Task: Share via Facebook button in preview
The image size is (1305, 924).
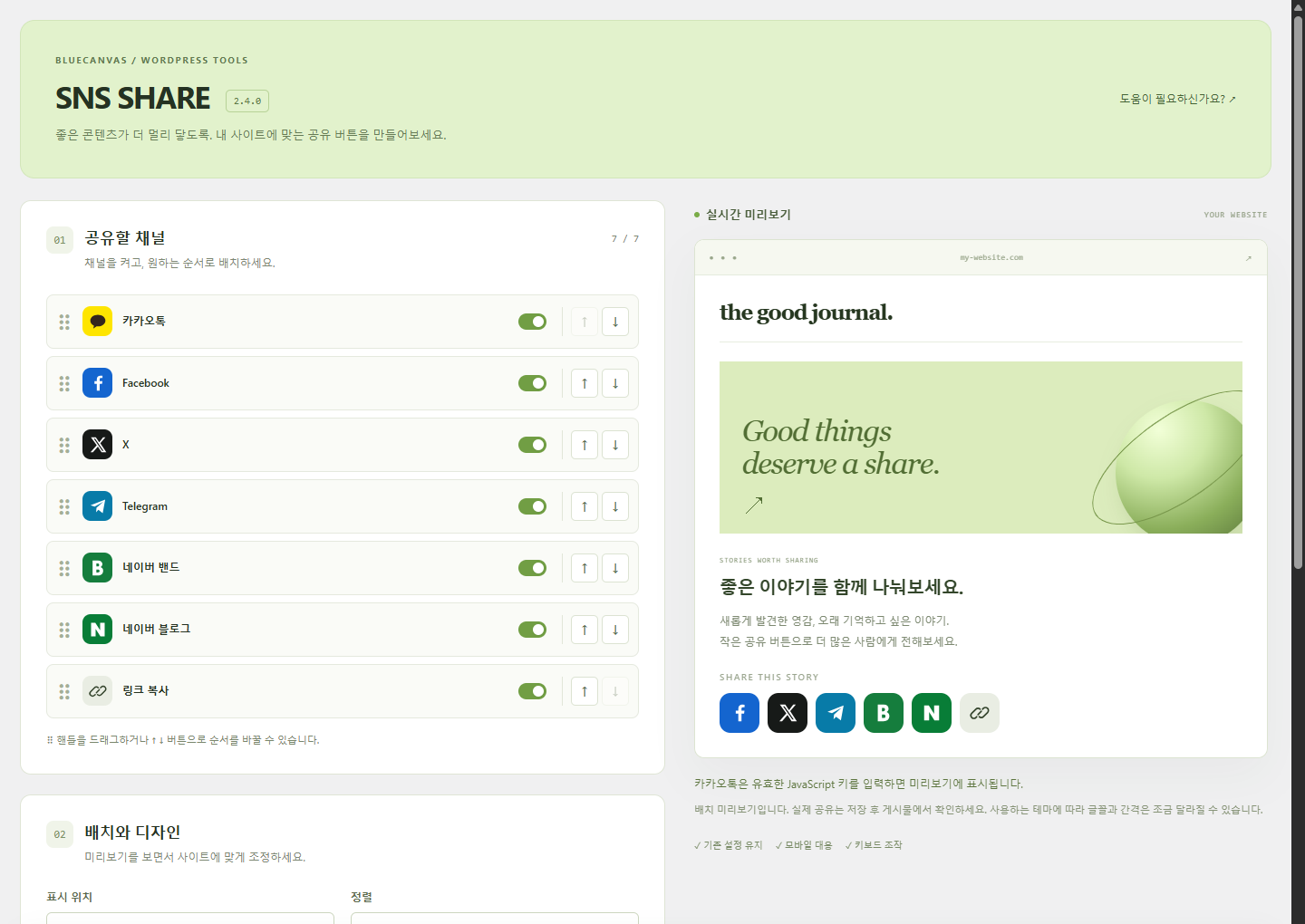Action: point(739,713)
